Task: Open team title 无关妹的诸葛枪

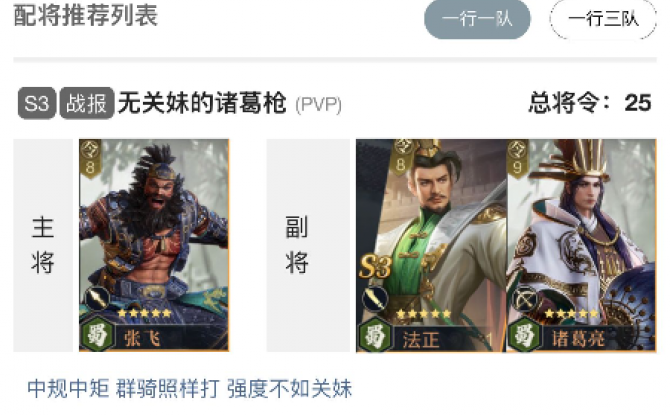Action: (202, 103)
